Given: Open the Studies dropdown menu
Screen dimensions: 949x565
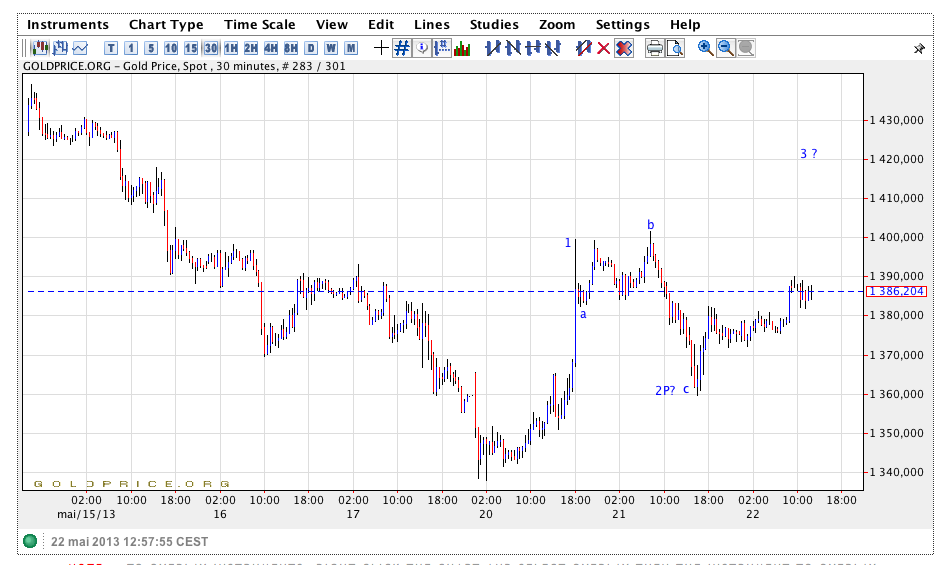Looking at the screenshot, I should pos(494,24).
